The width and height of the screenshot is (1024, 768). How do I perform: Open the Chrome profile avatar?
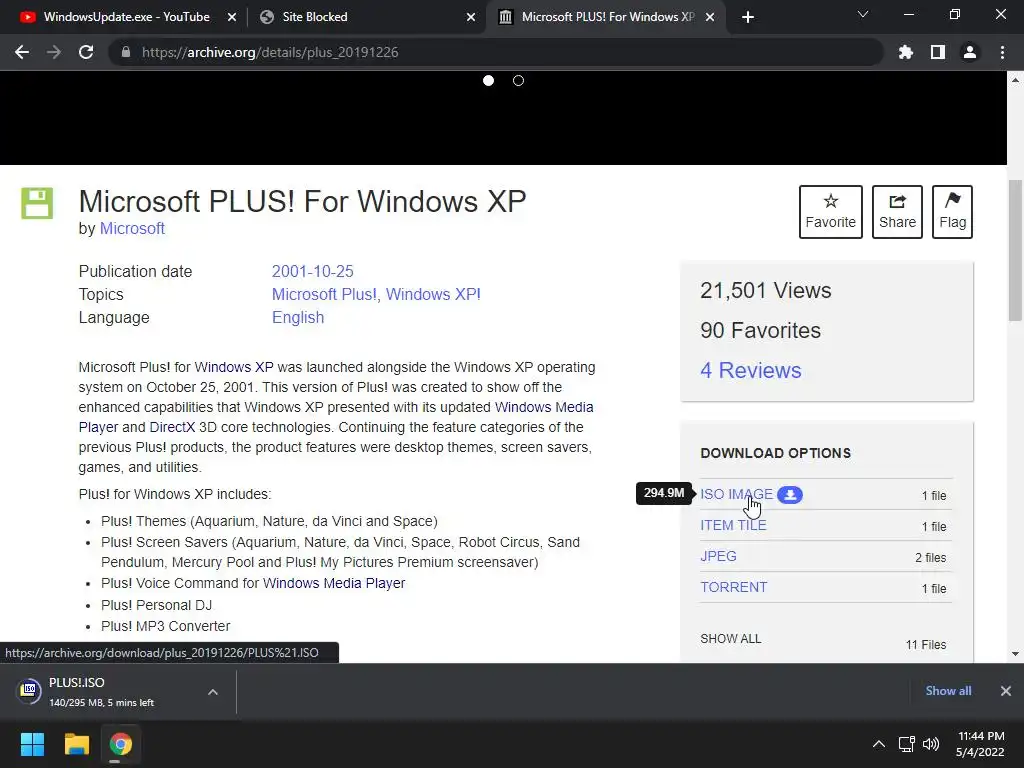pos(970,52)
